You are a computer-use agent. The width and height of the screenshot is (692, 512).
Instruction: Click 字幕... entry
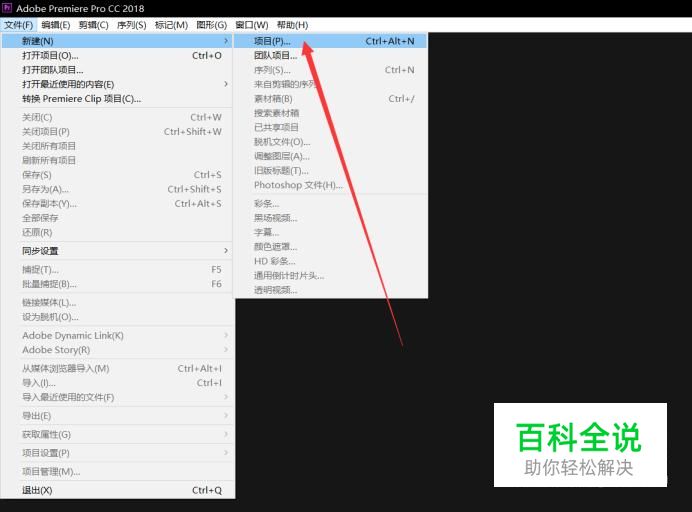(x=331, y=233)
